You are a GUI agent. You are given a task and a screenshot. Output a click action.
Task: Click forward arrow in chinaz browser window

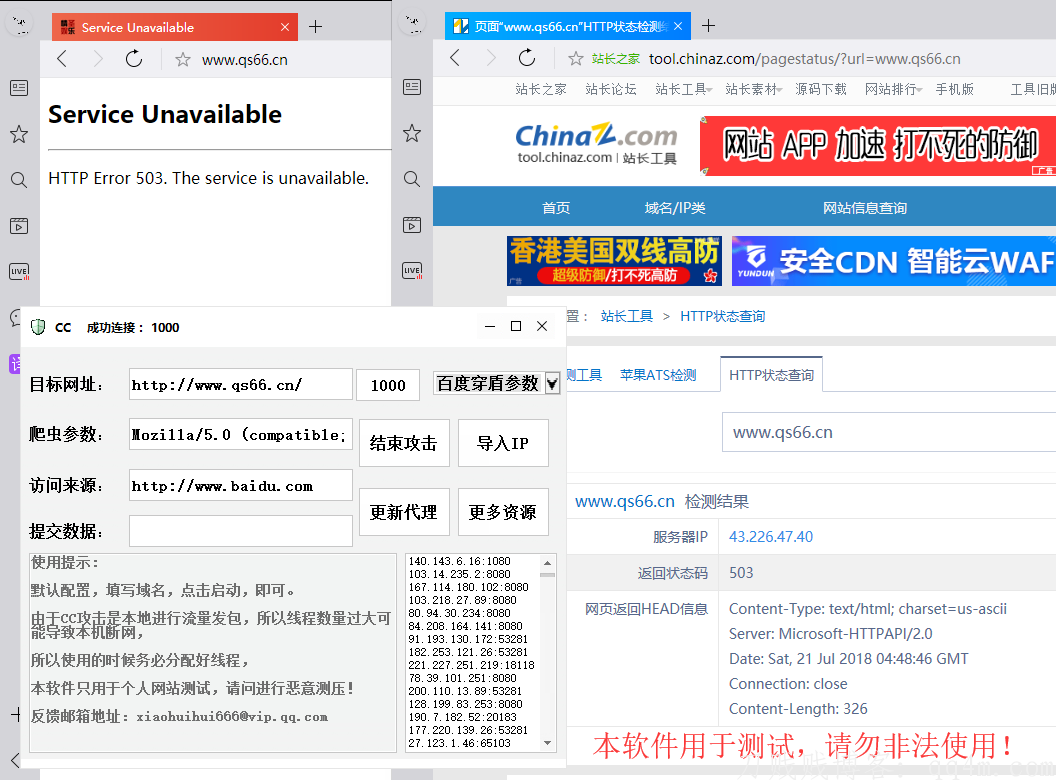click(x=491, y=58)
